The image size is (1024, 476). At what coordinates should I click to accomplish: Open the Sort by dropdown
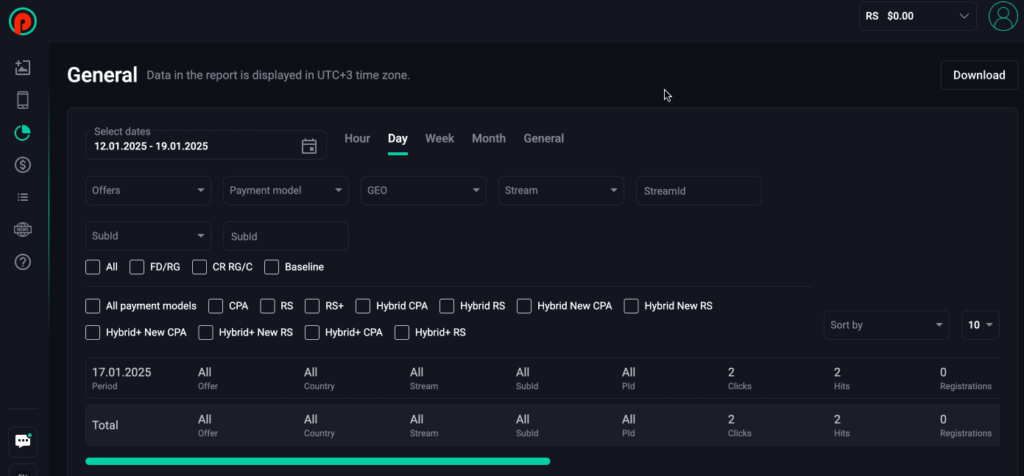pyautogui.click(x=886, y=325)
